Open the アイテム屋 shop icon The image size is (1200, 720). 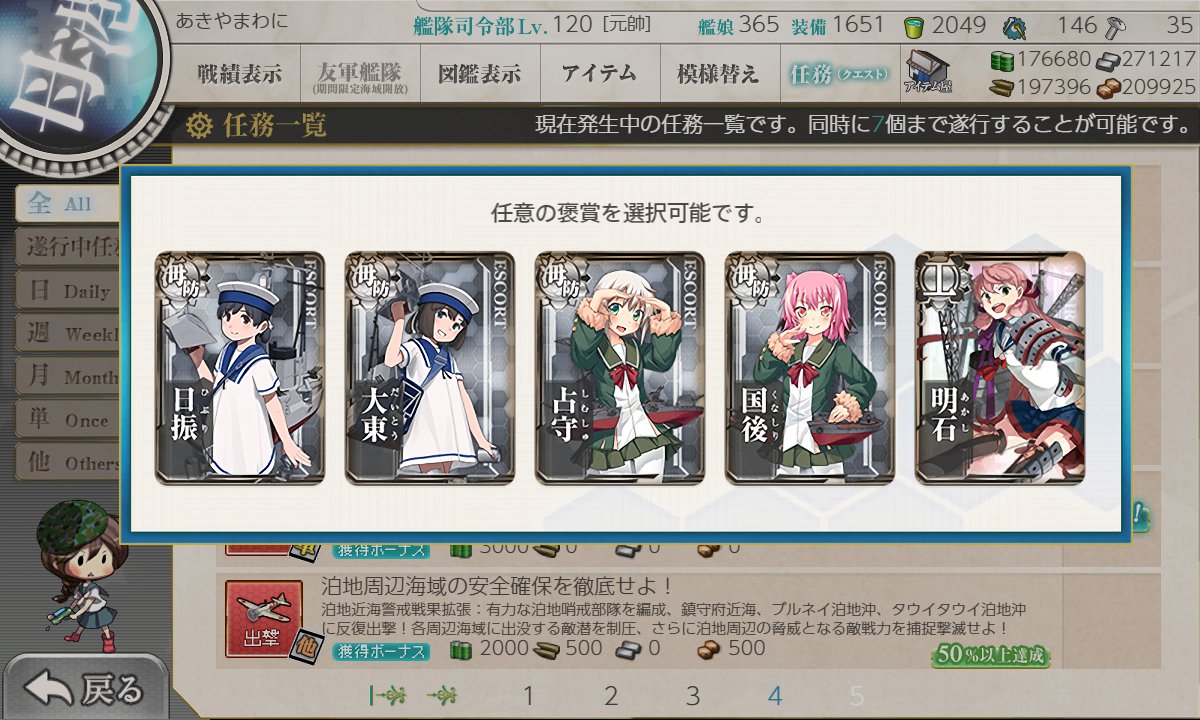928,72
